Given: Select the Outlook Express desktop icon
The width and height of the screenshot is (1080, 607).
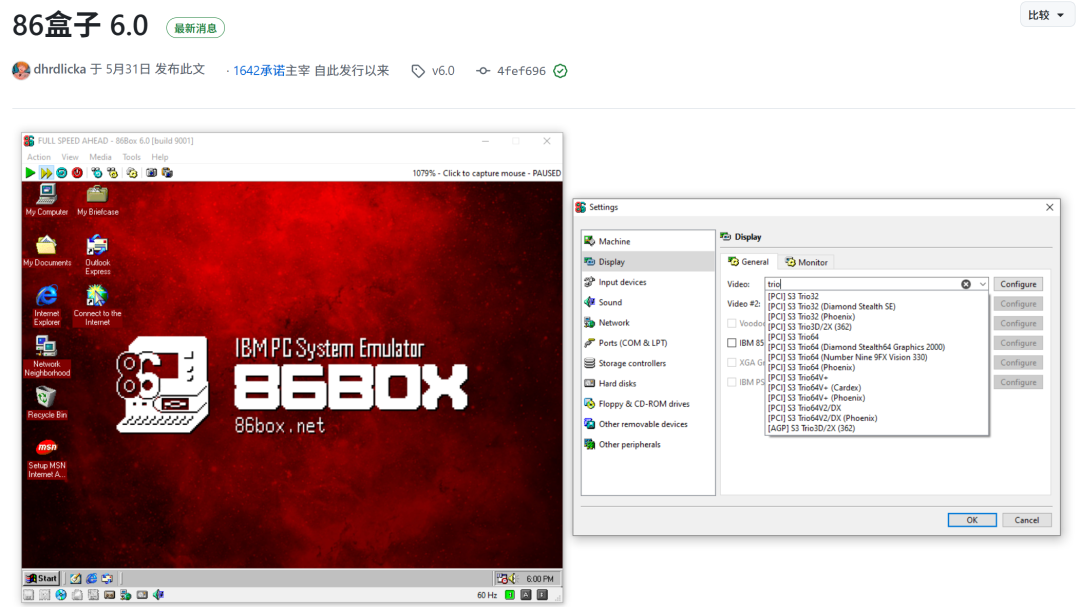Looking at the screenshot, I should 97,255.
